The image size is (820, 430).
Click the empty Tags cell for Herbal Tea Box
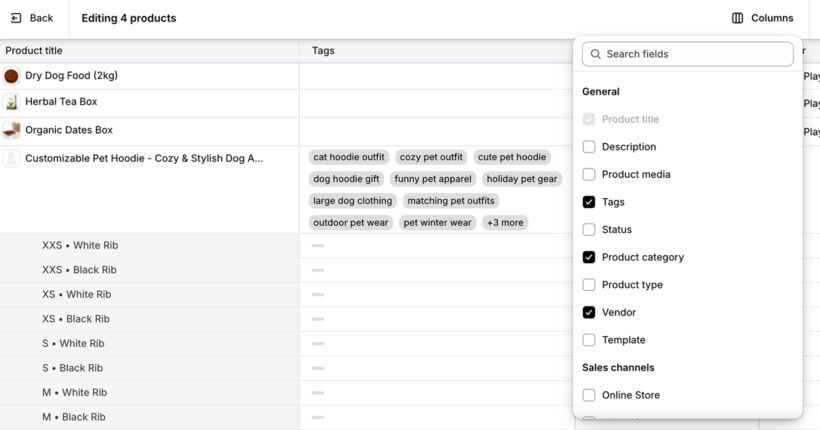436,103
